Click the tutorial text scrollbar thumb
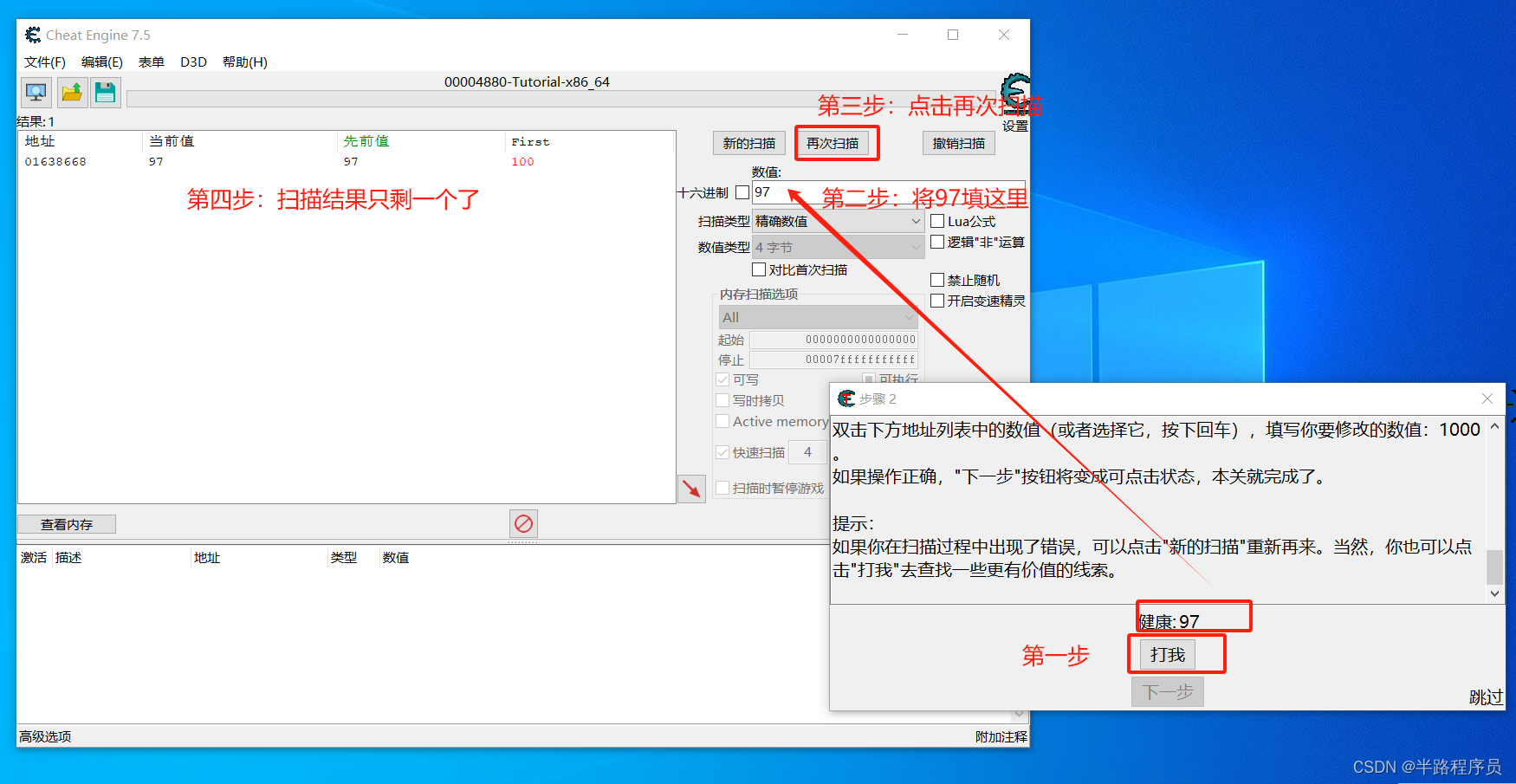Screen dimensions: 1516x784 (x=1494, y=567)
